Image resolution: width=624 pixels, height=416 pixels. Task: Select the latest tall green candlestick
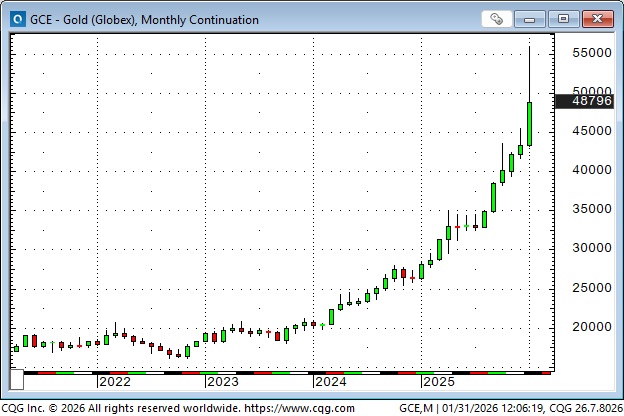pos(529,124)
